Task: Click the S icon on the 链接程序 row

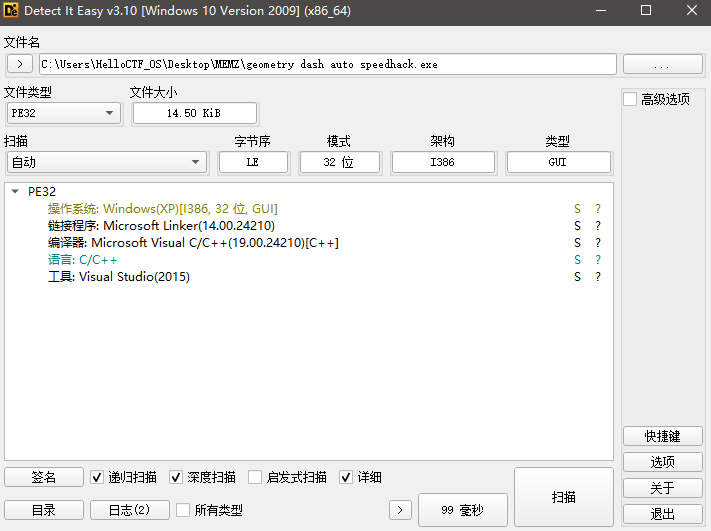Action: [x=577, y=226]
